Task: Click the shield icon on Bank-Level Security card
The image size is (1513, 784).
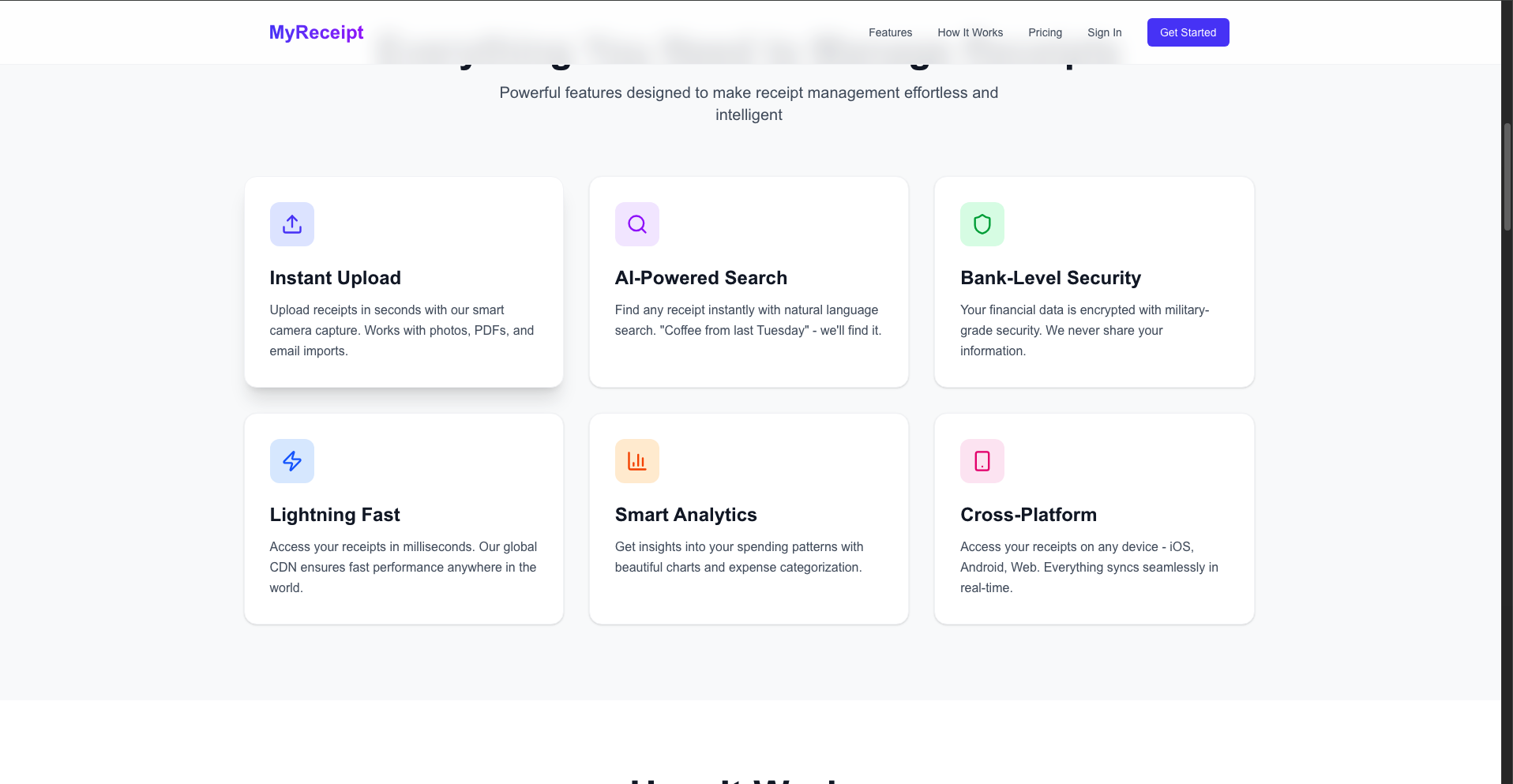Action: pyautogui.click(x=982, y=223)
